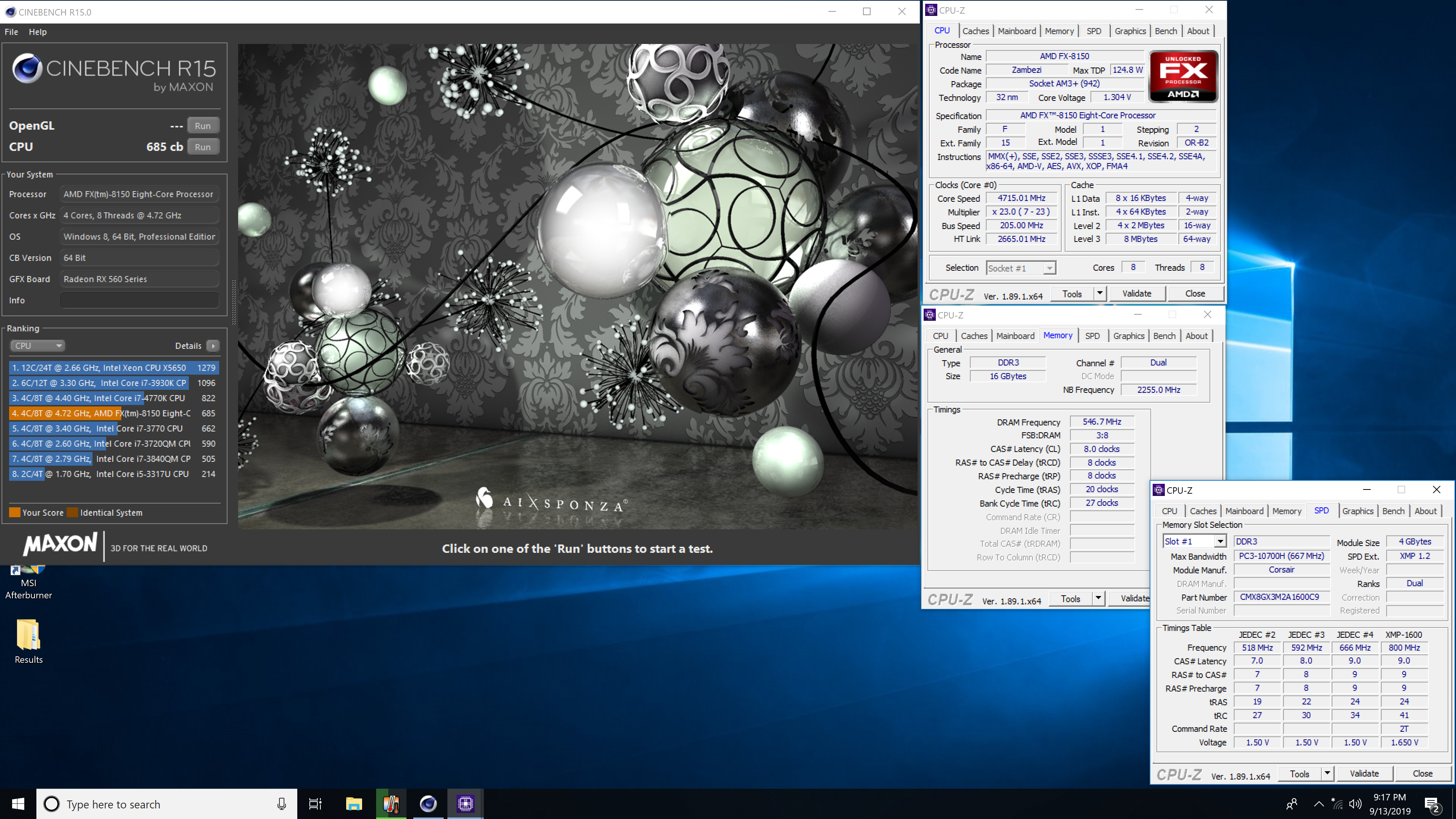Switch to Caches tab in top CPU-Z window
This screenshot has height=819, width=1456.
[976, 31]
